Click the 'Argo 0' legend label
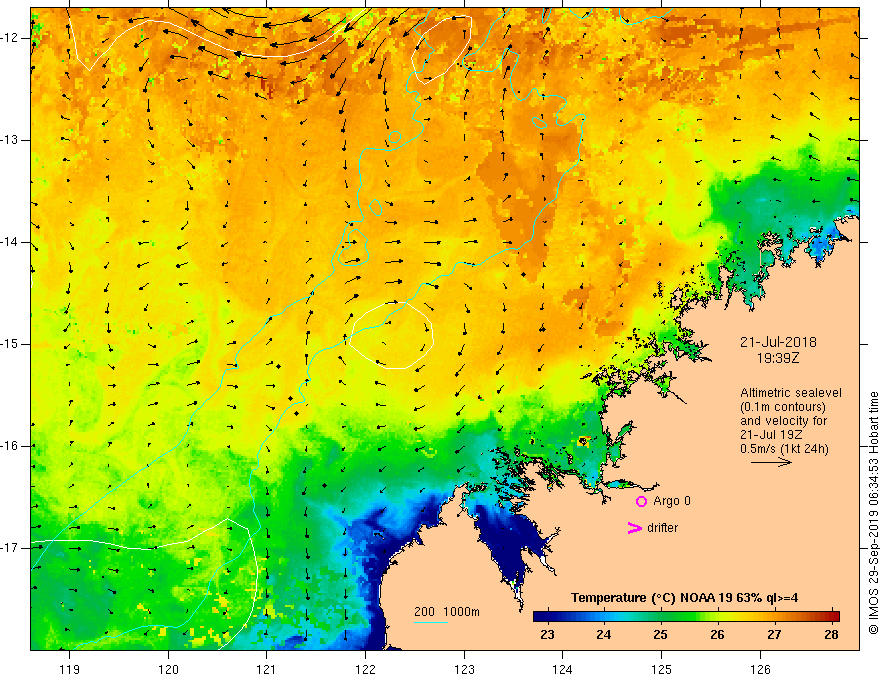This screenshot has height=680, width=880. pyautogui.click(x=672, y=501)
